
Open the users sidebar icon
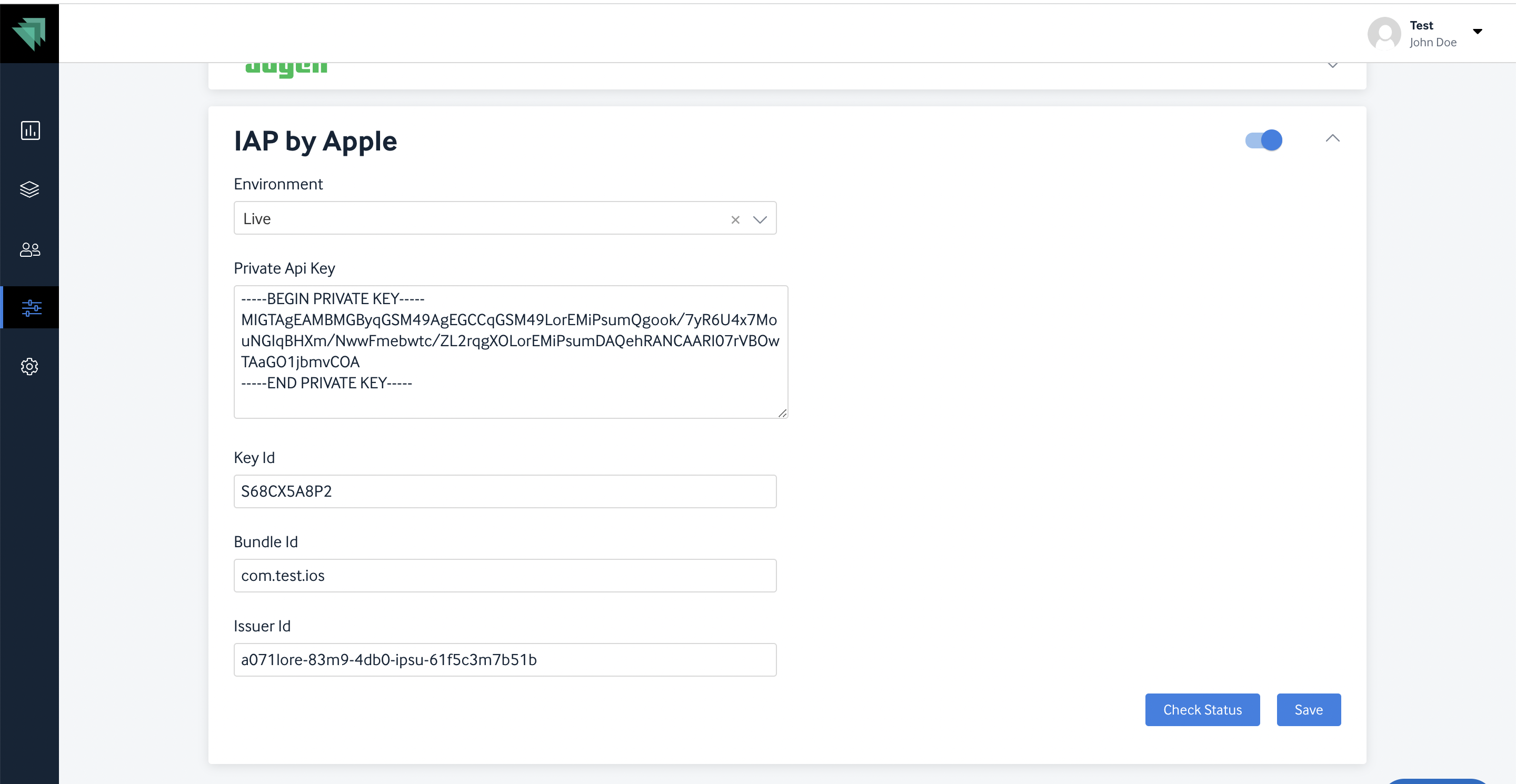(x=30, y=249)
